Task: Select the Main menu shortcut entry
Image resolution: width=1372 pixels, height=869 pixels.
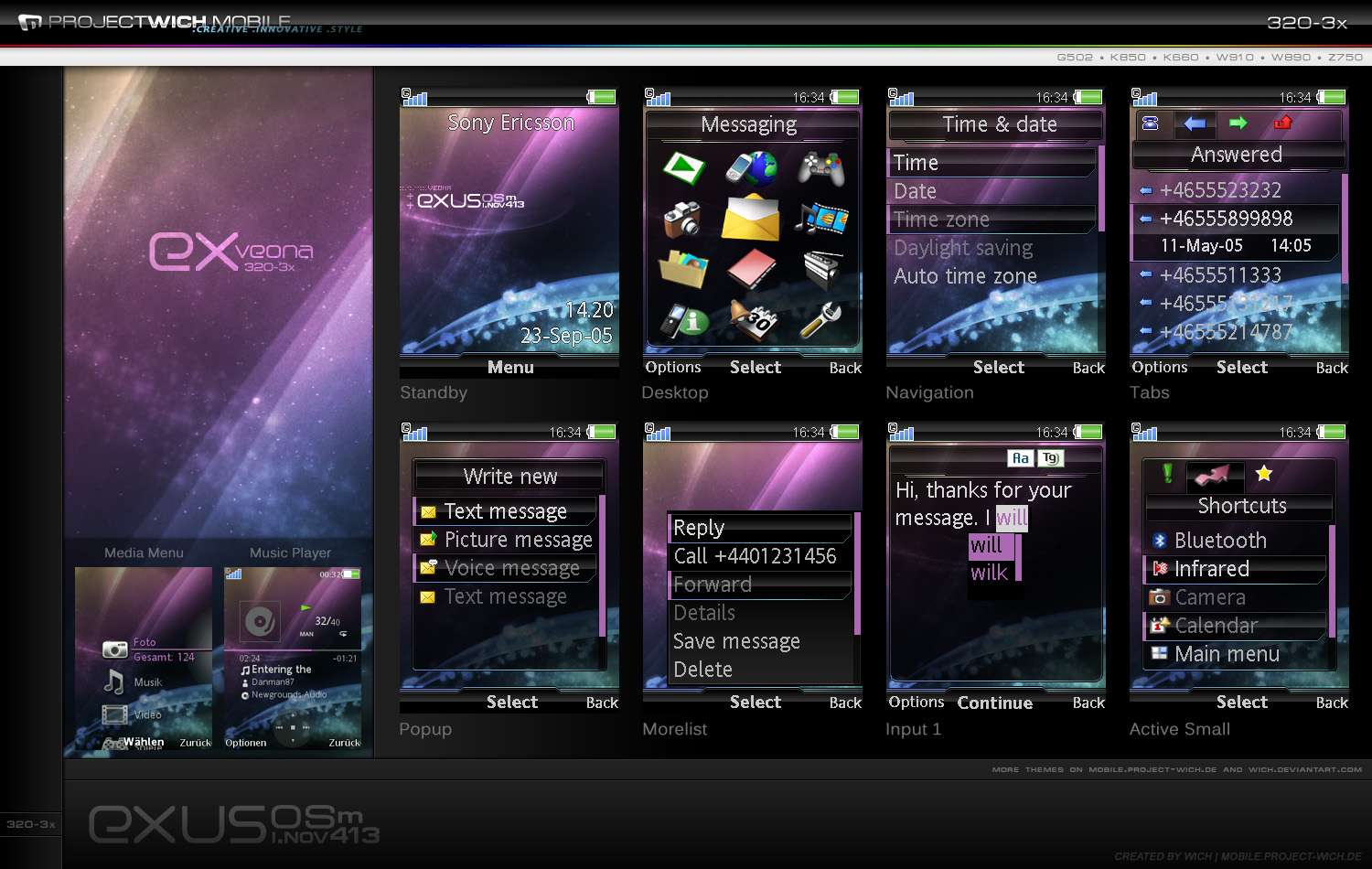Action: coord(1235,654)
